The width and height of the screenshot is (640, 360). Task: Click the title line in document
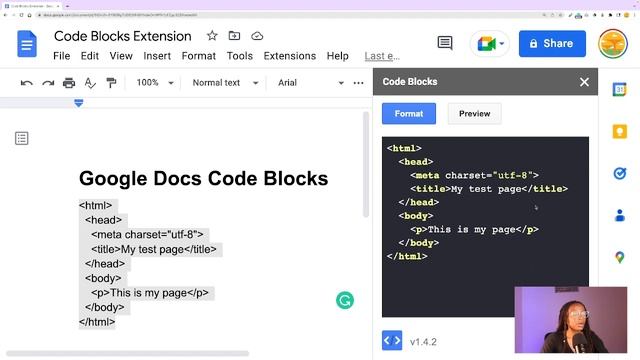tap(154, 249)
